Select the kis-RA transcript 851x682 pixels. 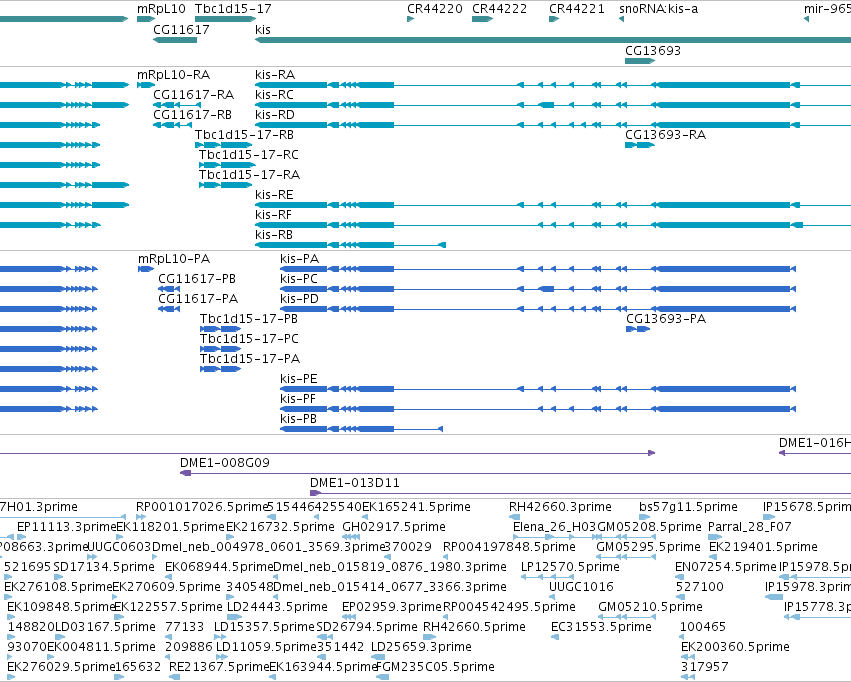click(553, 85)
